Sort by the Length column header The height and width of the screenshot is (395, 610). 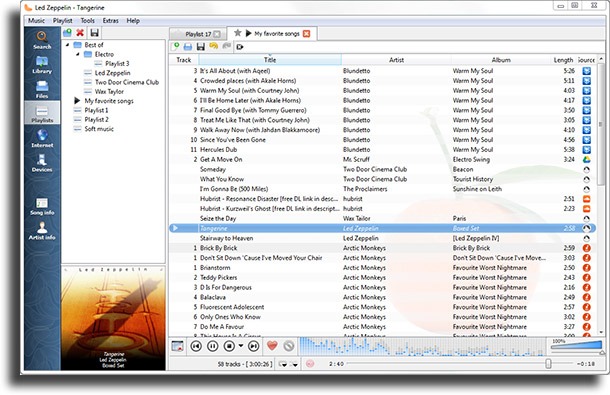(563, 60)
